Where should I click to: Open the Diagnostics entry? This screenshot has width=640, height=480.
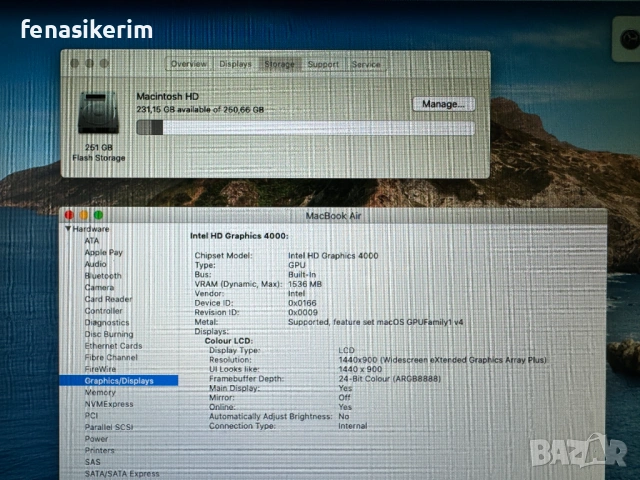pos(107,322)
